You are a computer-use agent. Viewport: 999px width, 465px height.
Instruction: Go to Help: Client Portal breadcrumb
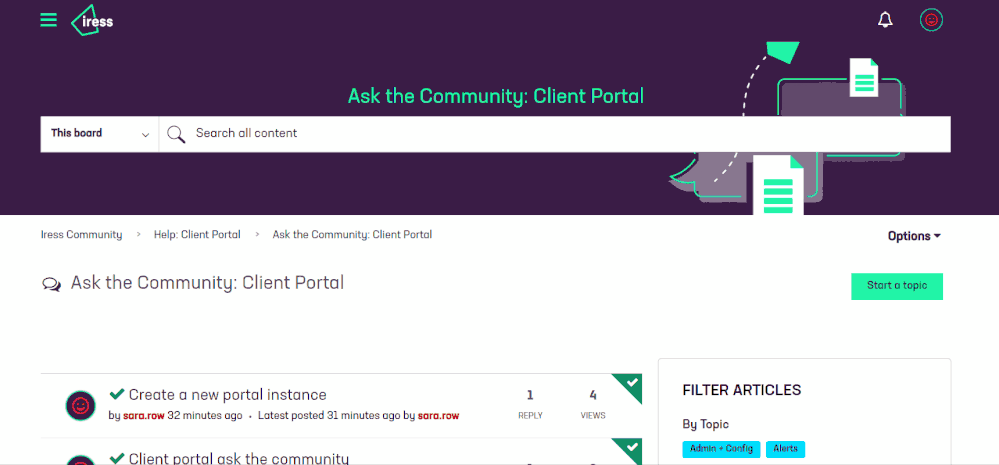click(197, 234)
